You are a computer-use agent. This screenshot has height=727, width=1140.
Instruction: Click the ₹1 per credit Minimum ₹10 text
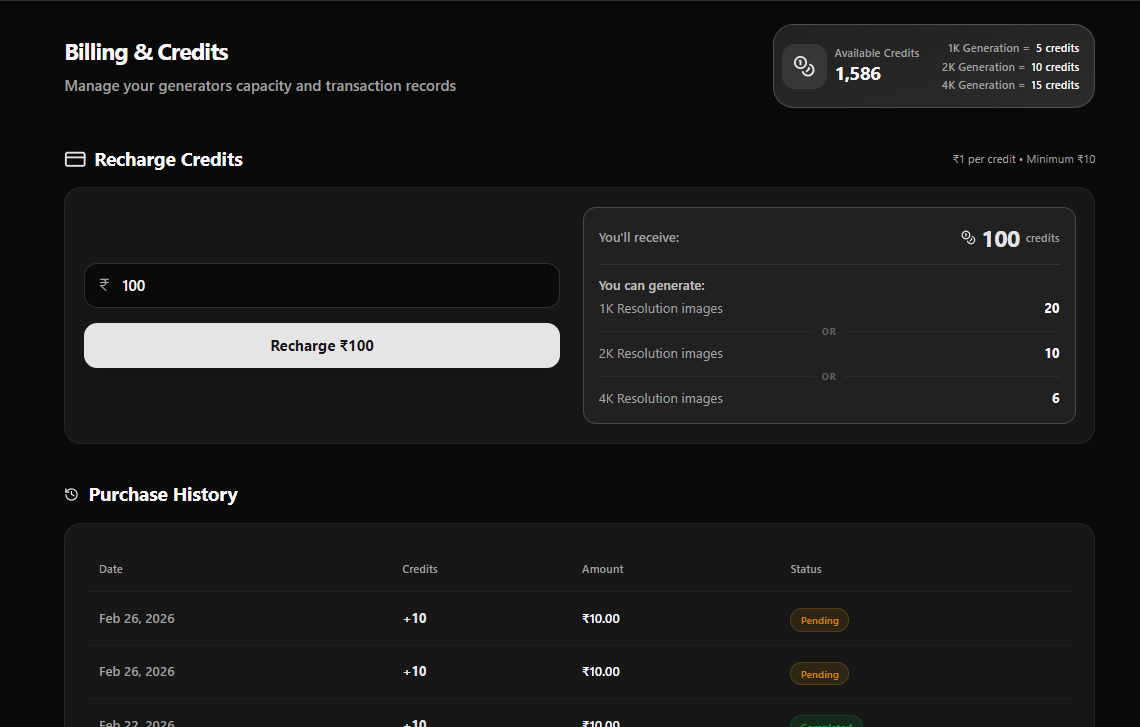point(1023,158)
